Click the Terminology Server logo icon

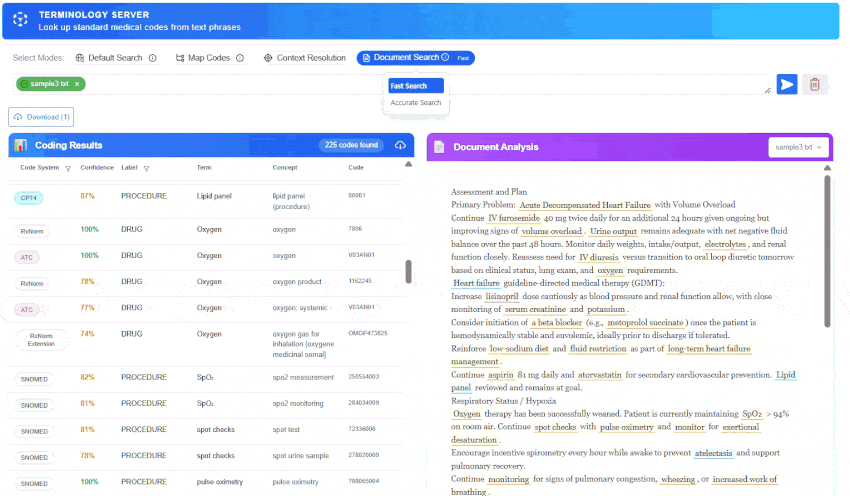pos(20,21)
